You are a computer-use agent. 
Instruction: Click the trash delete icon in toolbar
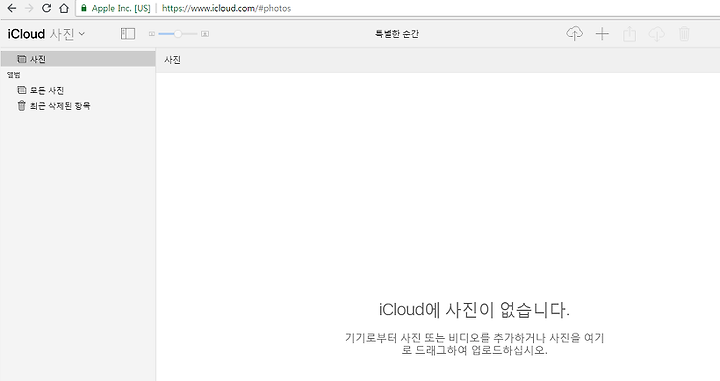tap(684, 34)
